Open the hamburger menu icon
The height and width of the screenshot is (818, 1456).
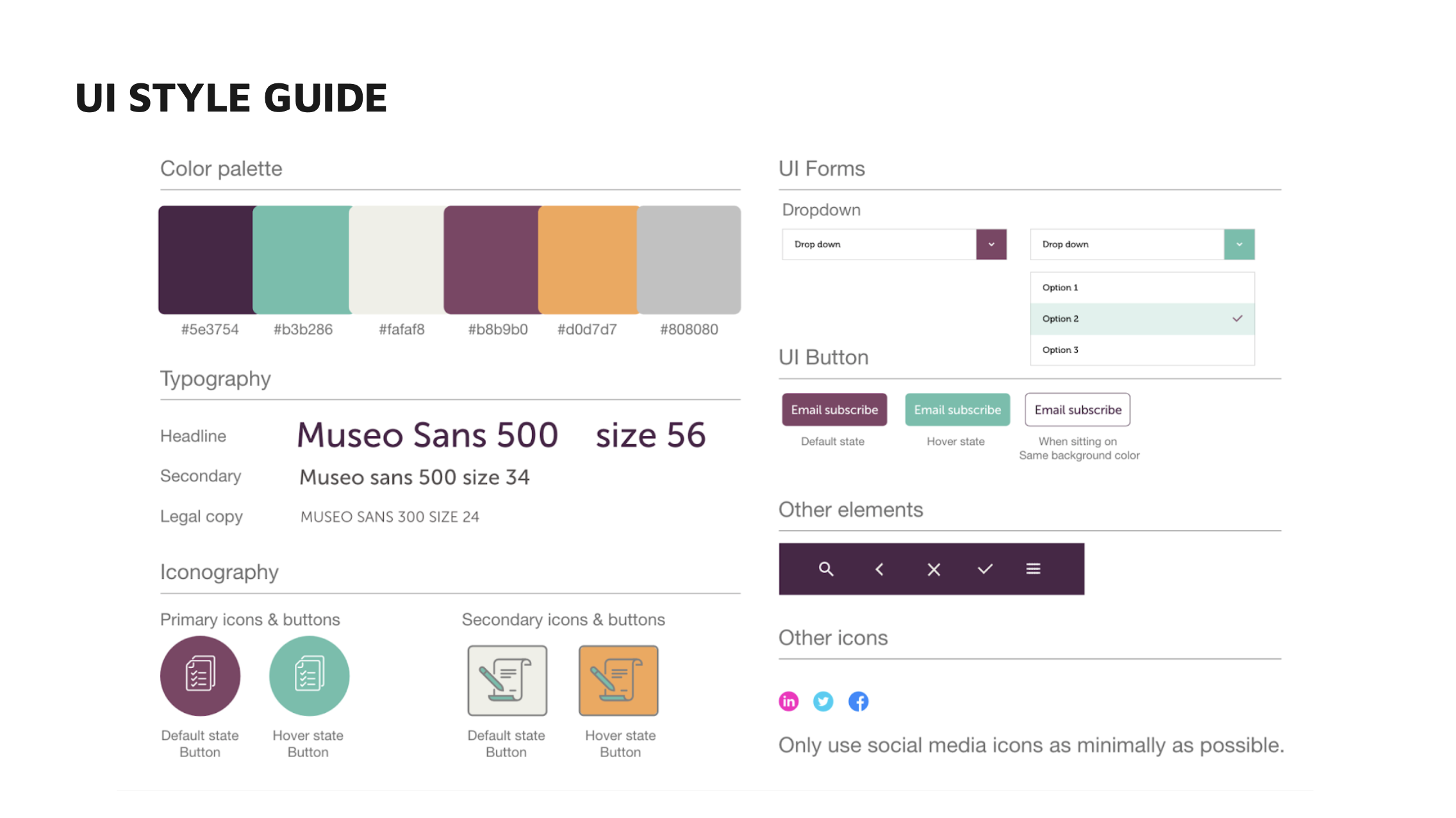(1032, 569)
